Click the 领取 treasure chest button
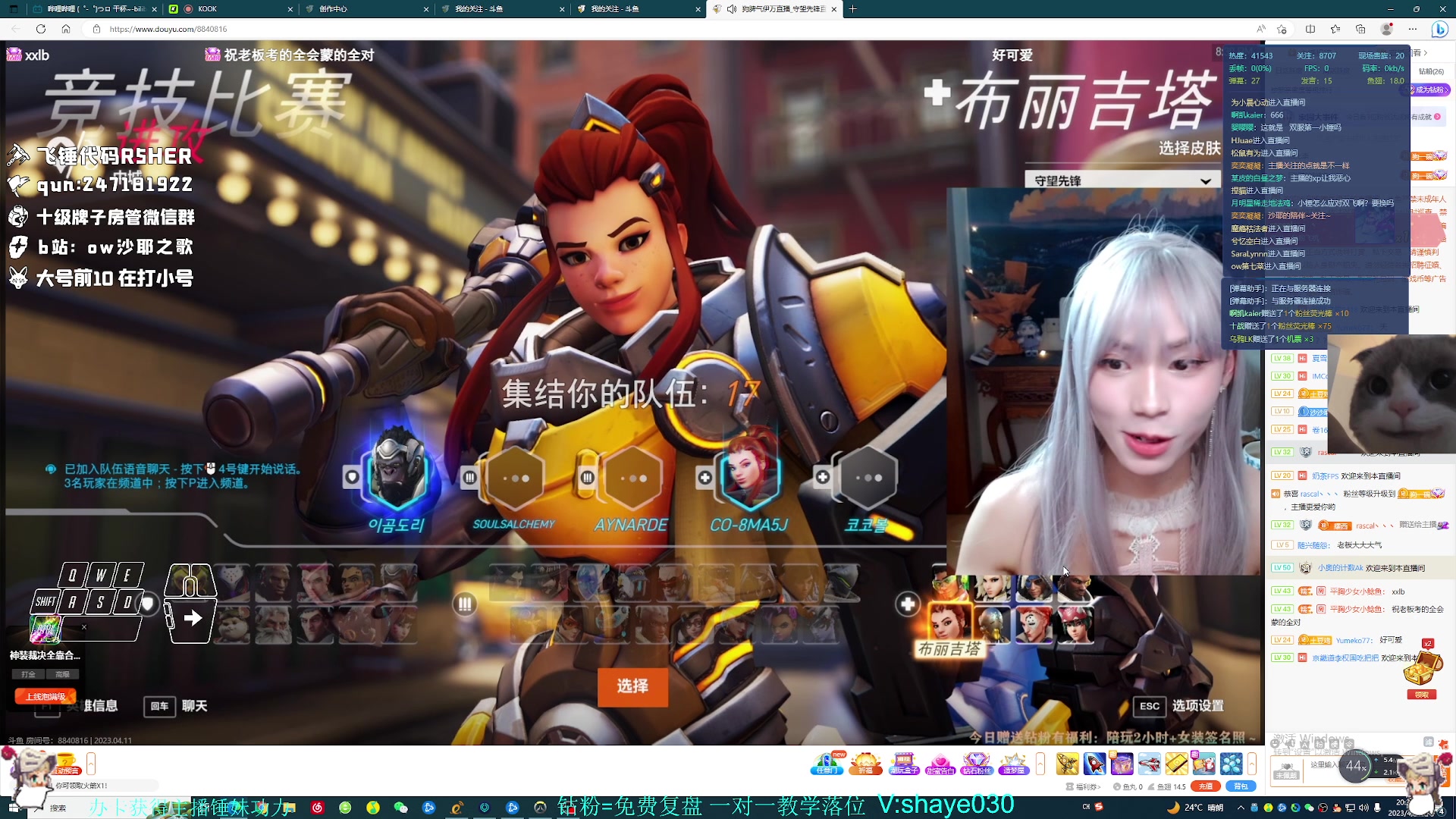 point(1422,695)
